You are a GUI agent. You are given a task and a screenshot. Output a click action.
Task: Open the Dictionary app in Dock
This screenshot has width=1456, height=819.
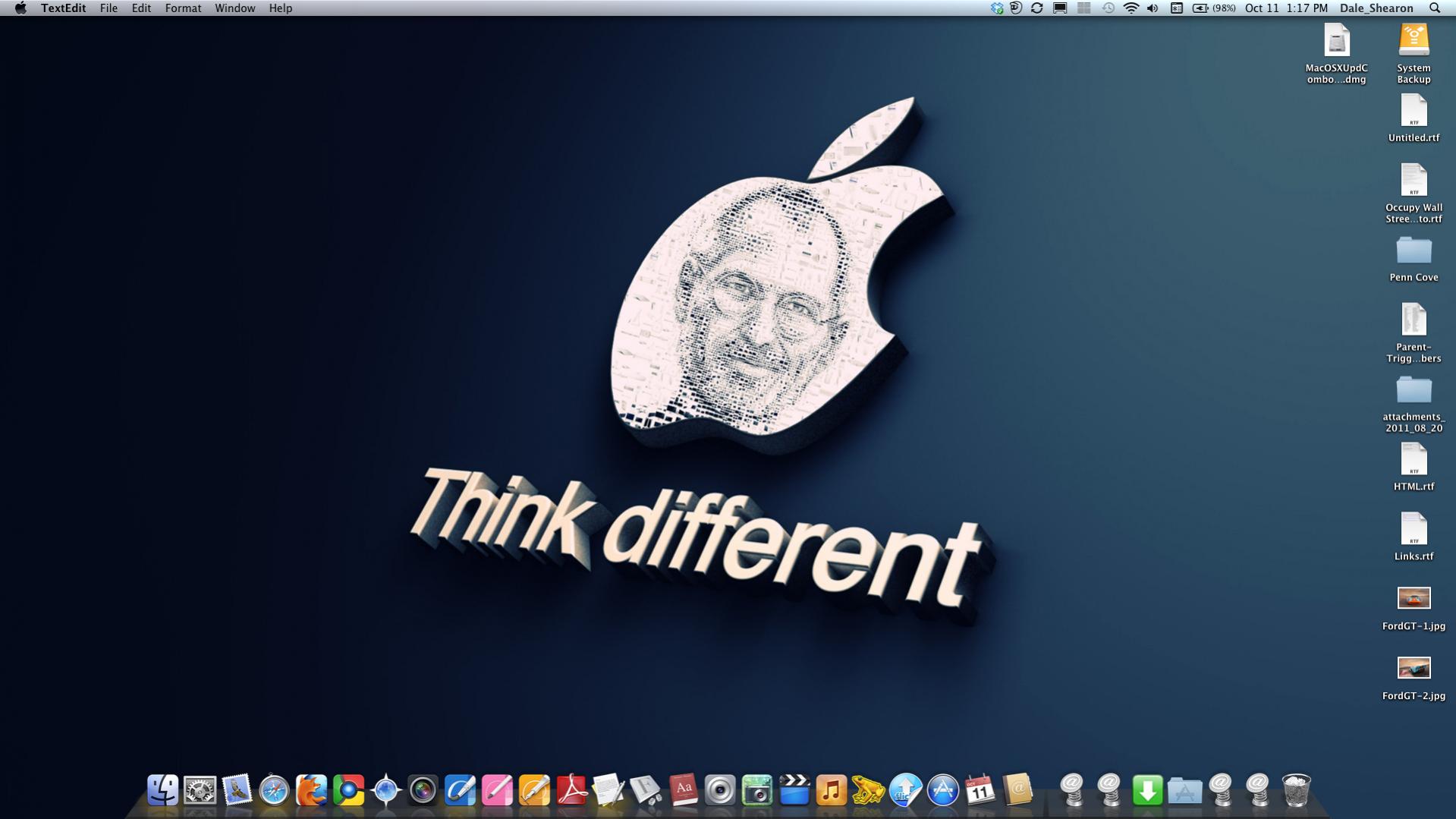click(683, 790)
